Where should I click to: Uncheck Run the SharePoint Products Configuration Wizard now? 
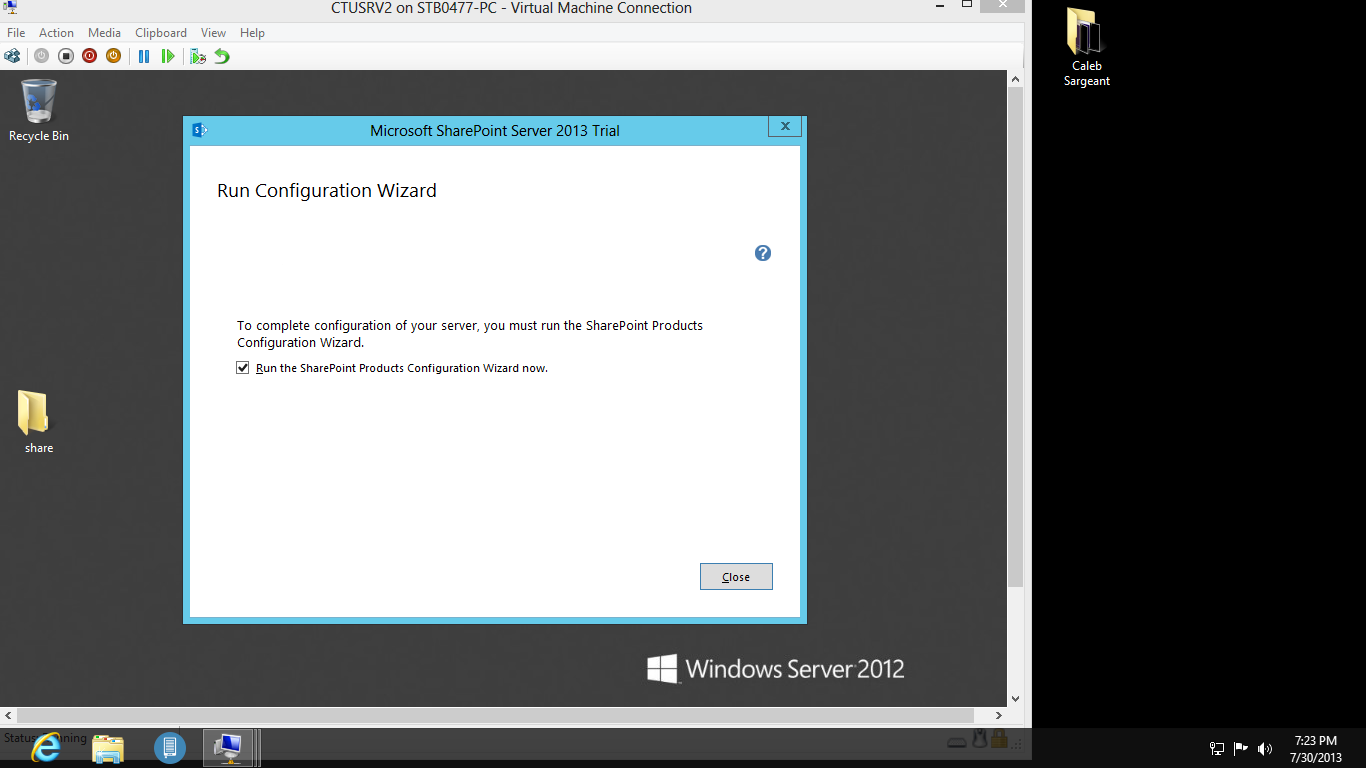(243, 368)
